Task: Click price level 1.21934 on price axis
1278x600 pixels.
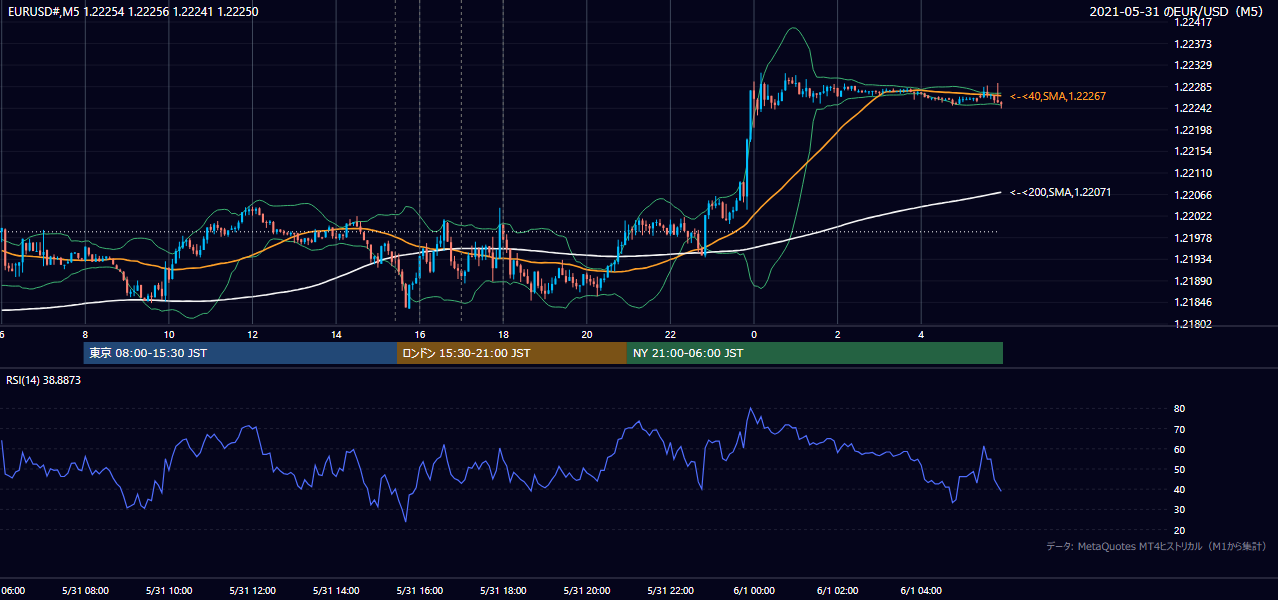Action: point(1195,259)
